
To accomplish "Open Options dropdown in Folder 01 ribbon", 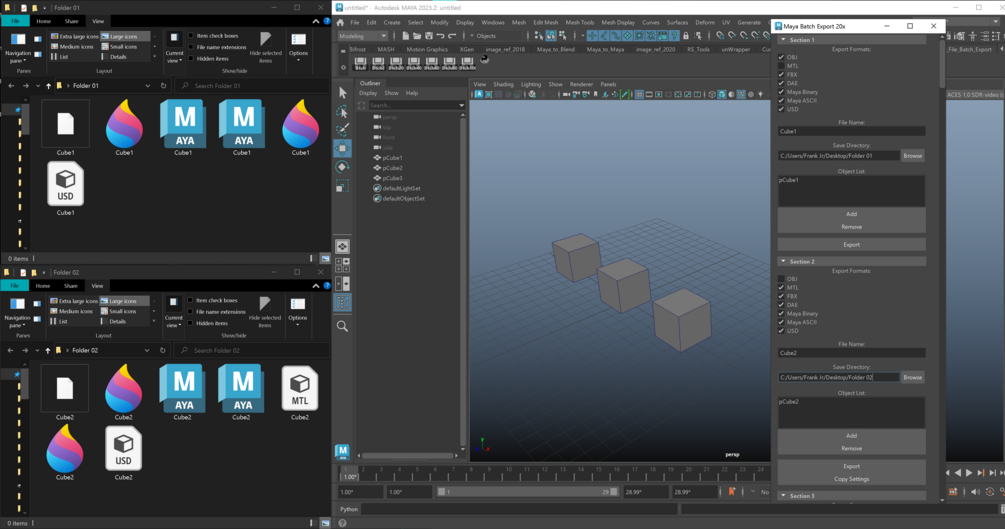I will click(x=299, y=46).
